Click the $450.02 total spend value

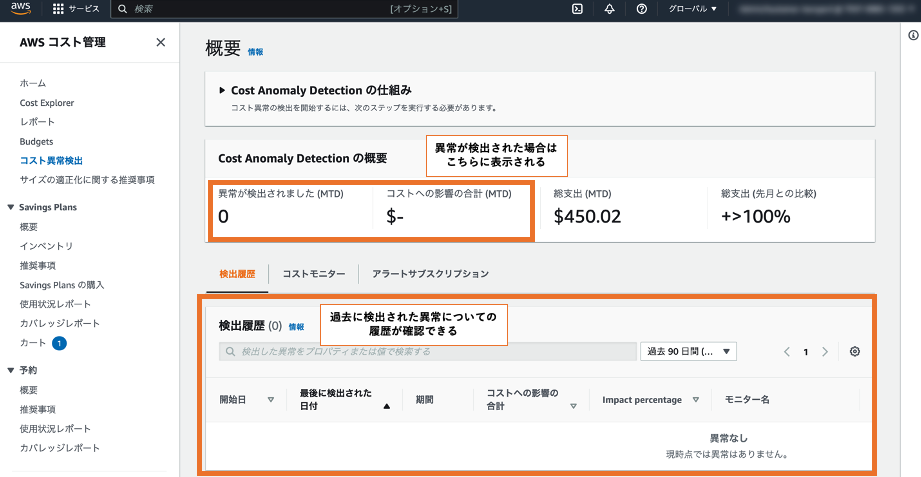point(587,216)
